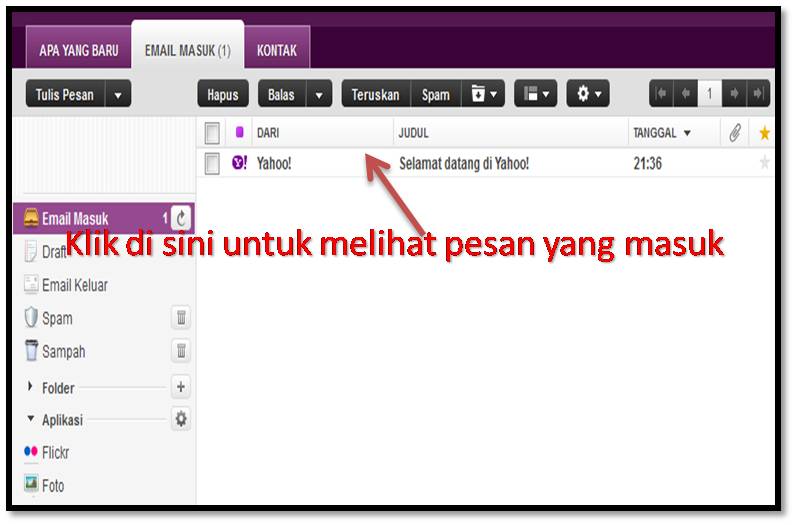The image size is (795, 525).
Task: Open the Tulis Pesan dropdown arrow
Action: pos(118,94)
